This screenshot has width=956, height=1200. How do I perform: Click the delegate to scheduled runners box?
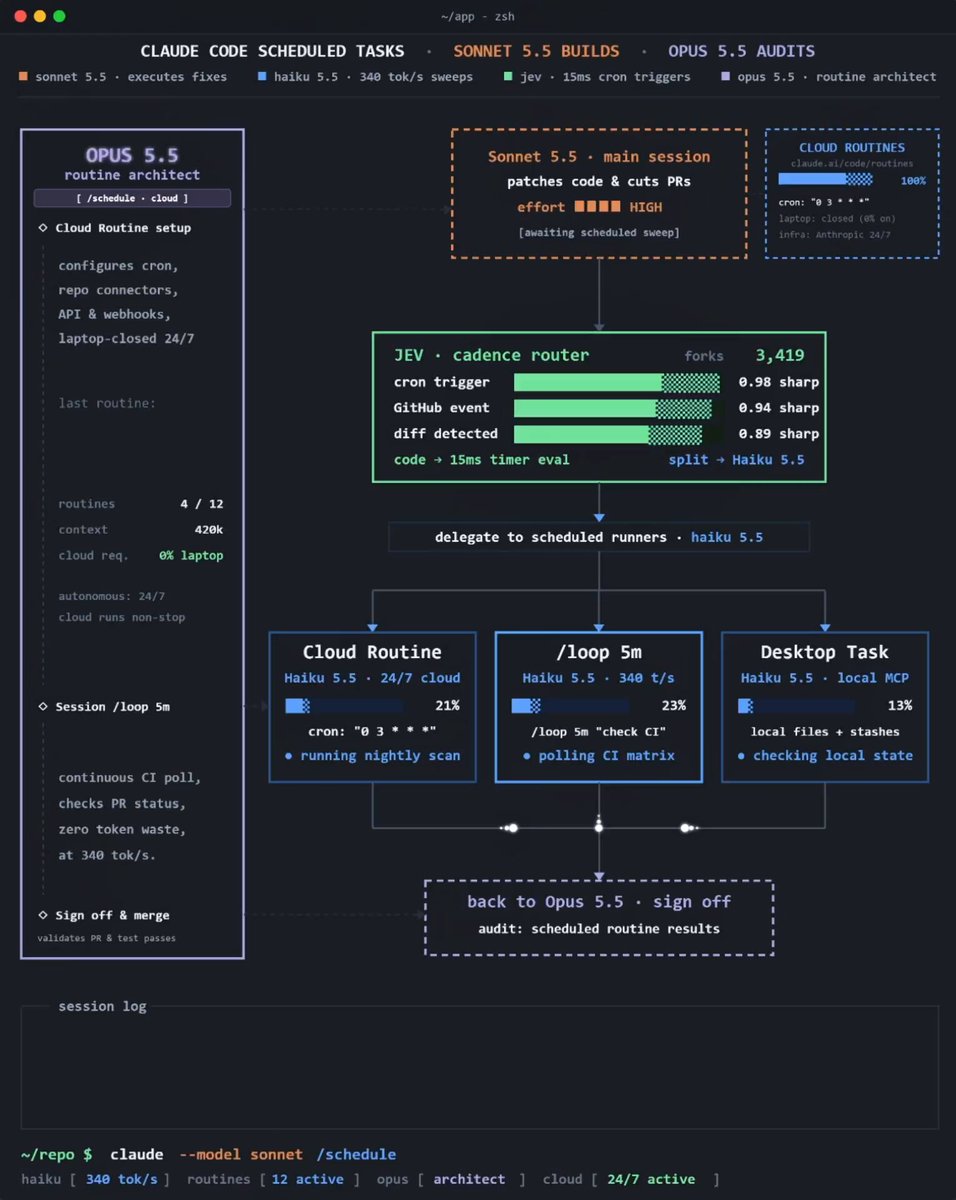599,537
